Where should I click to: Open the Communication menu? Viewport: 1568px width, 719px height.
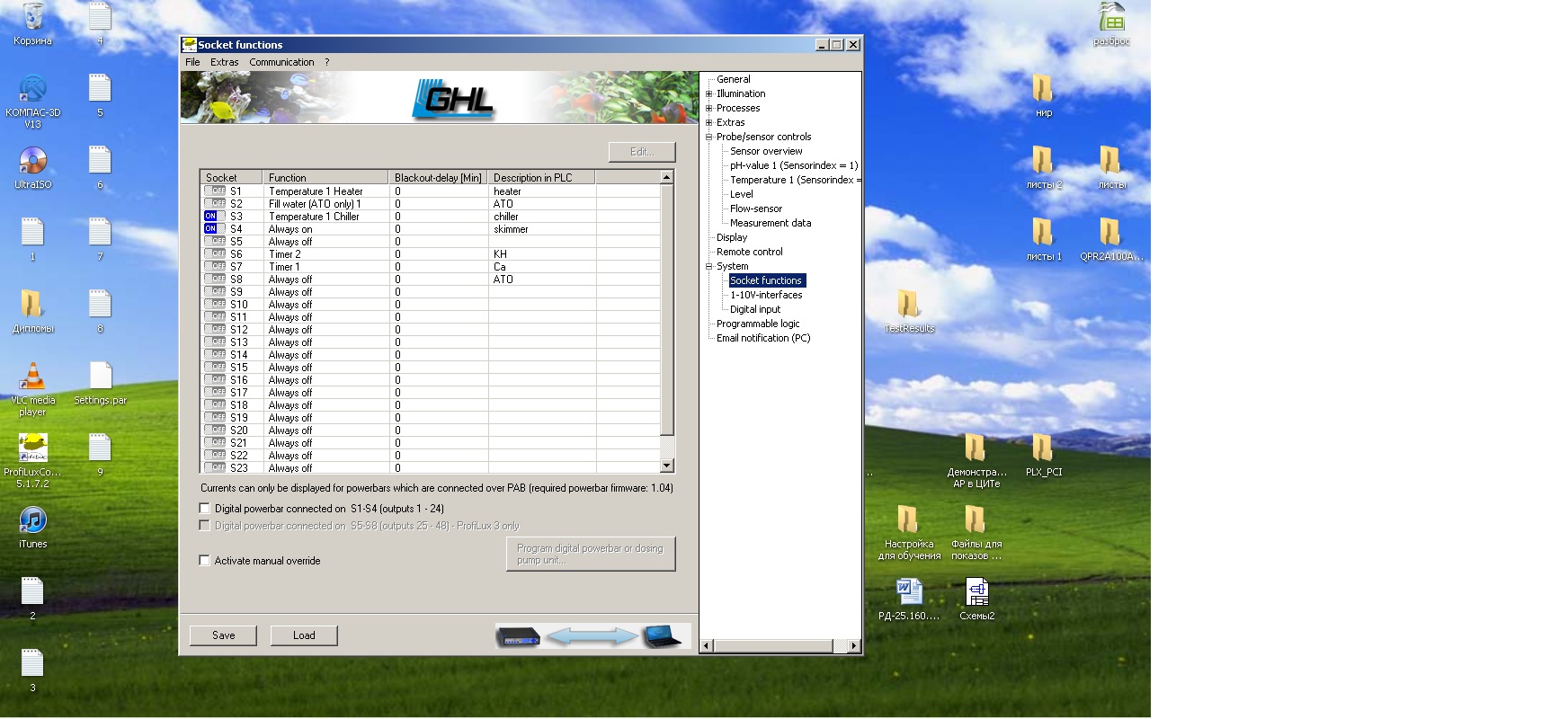[281, 62]
